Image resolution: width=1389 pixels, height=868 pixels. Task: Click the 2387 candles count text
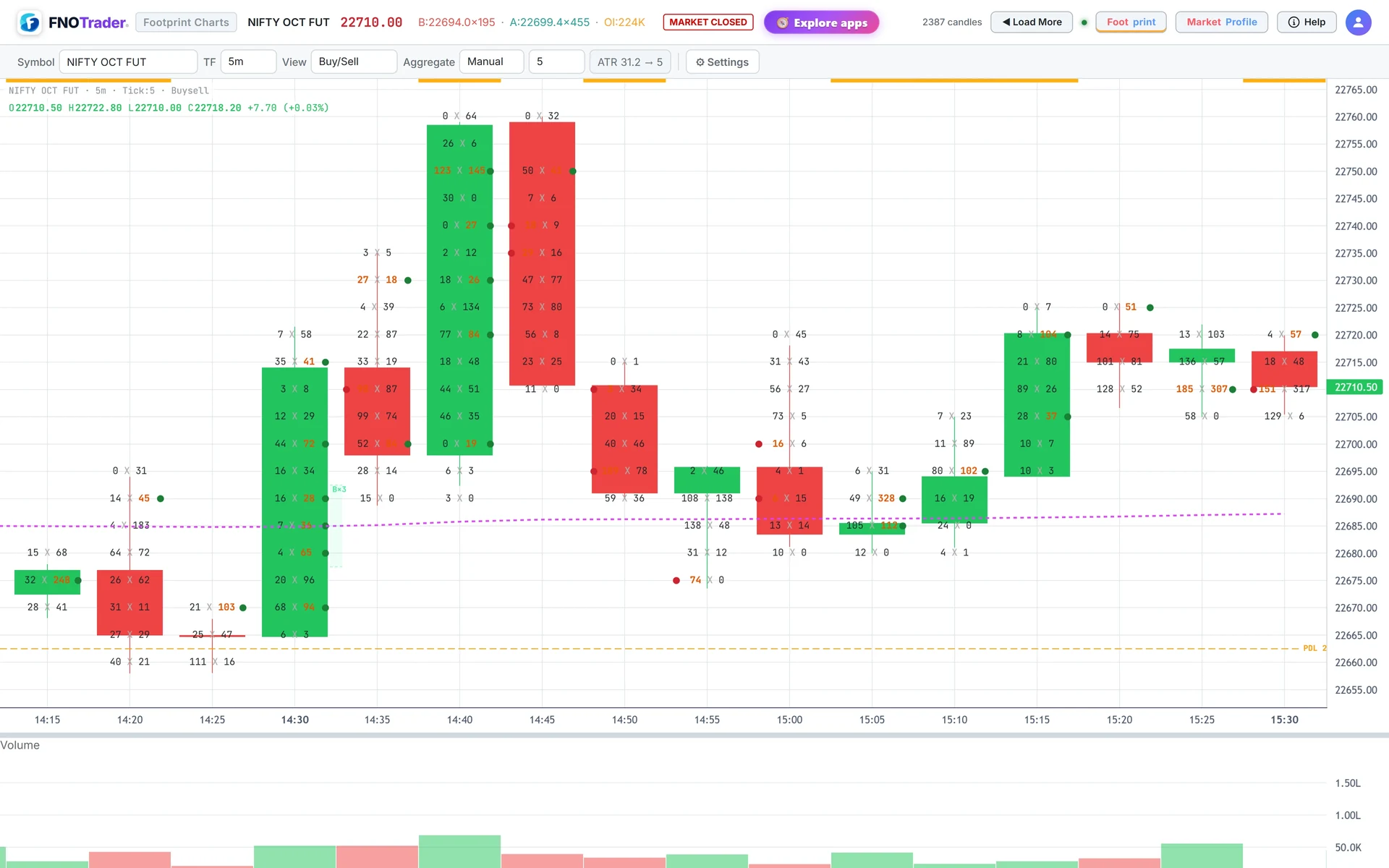pos(952,22)
